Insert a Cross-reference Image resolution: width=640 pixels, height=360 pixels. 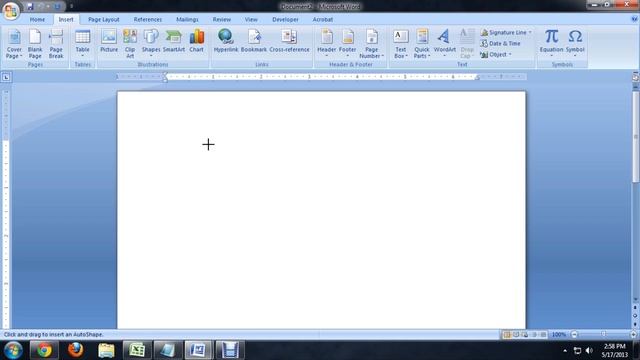(x=289, y=41)
